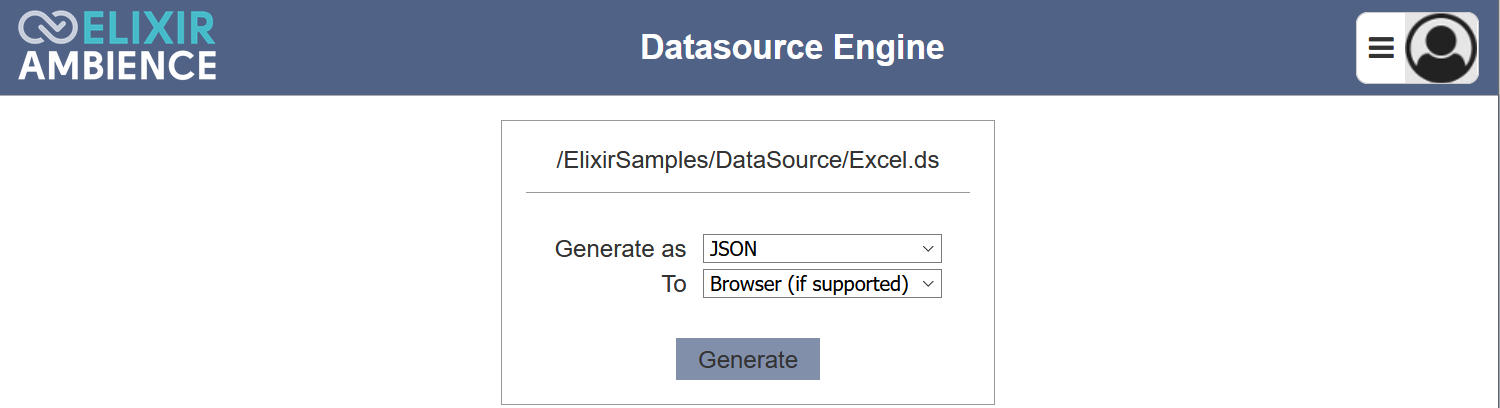Select the JSON value text
This screenshot has width=1500, height=408.
tap(733, 249)
